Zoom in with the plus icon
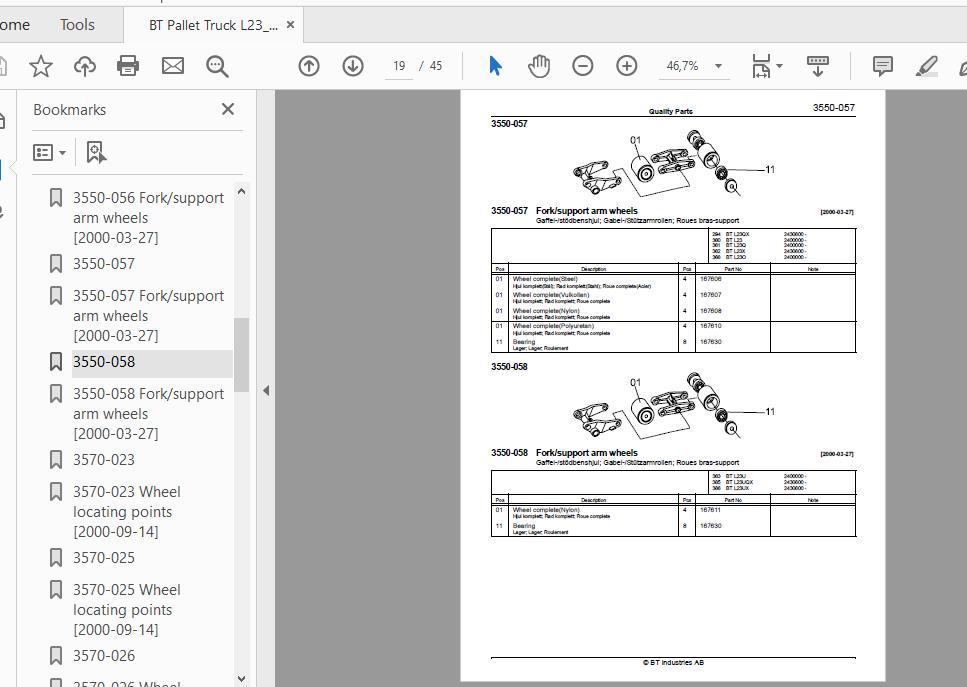Screen dimensions: 967x687 (627, 66)
